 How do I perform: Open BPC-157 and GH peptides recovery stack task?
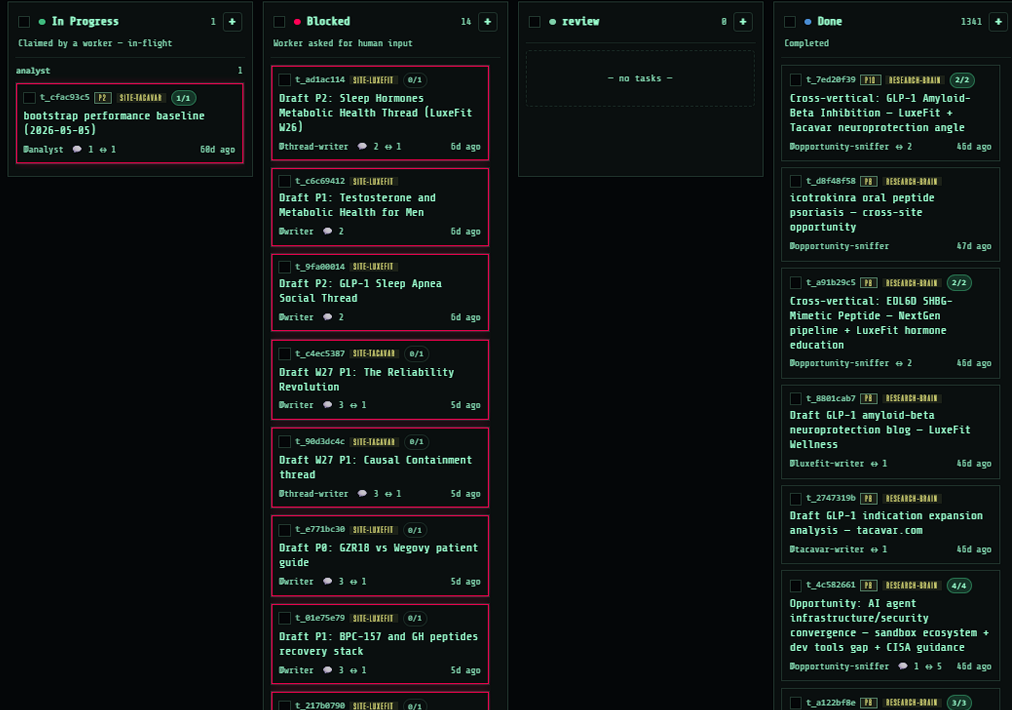[378, 644]
